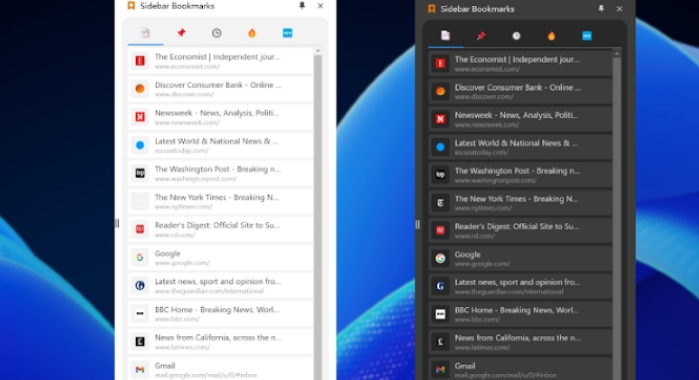Select "Reader's Digest: Official Site" in light sidebar
The height and width of the screenshot is (380, 699).
218,225
